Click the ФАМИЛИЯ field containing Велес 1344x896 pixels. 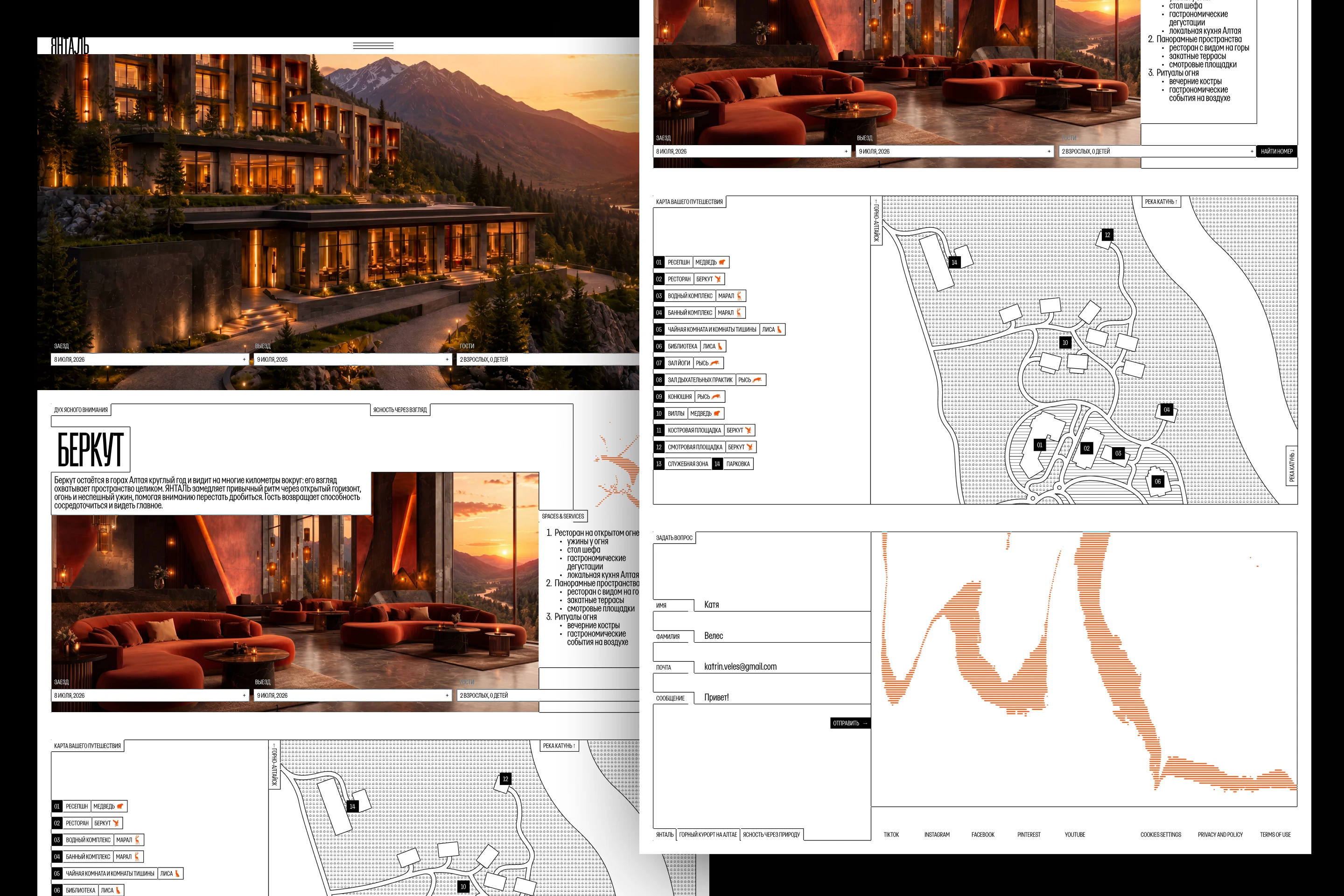pos(762,636)
